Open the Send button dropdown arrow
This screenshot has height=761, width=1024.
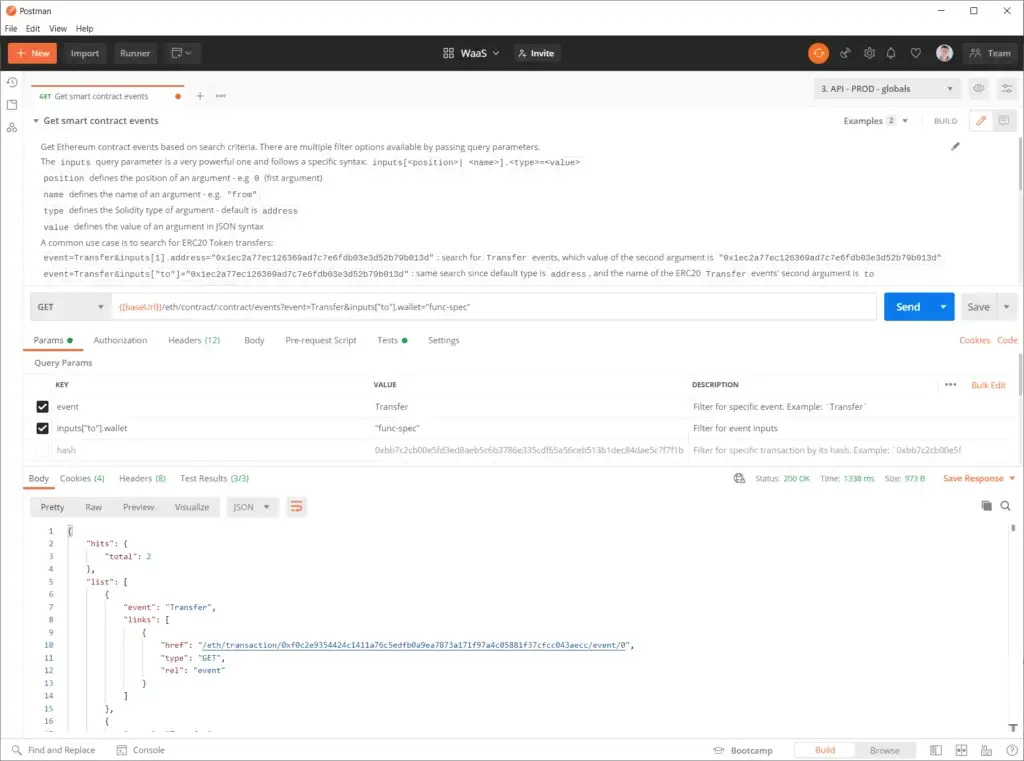[x=943, y=307]
